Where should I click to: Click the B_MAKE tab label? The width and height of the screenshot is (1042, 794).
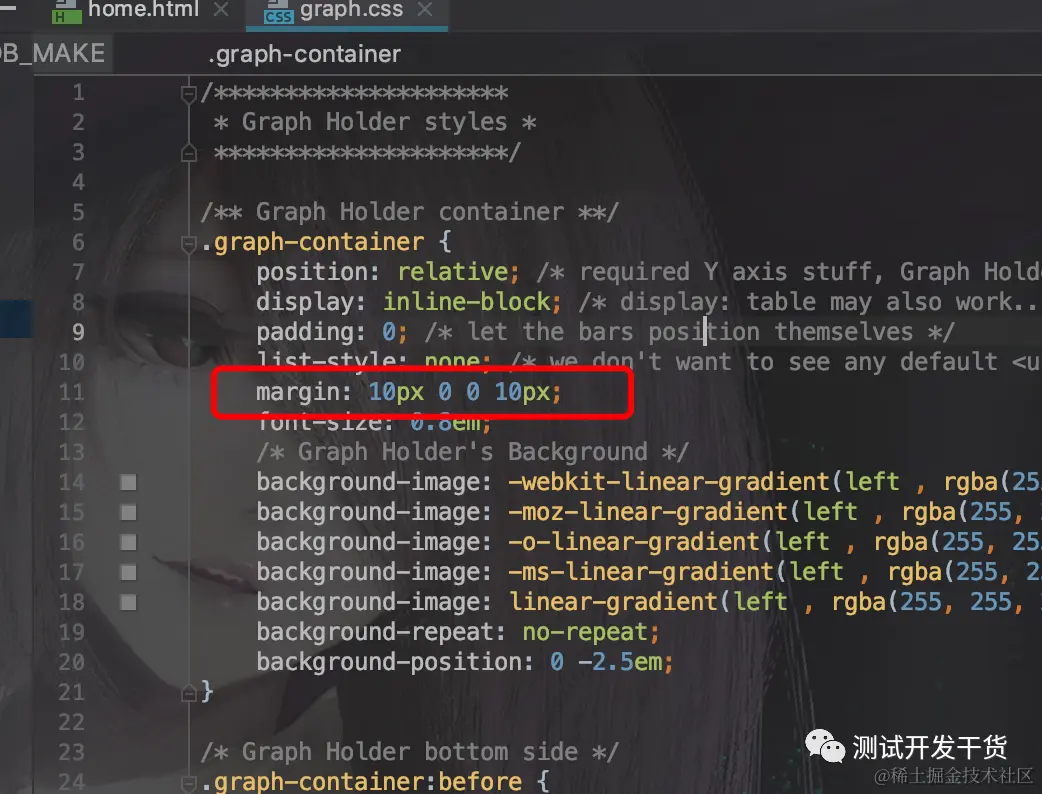pyautogui.click(x=52, y=53)
